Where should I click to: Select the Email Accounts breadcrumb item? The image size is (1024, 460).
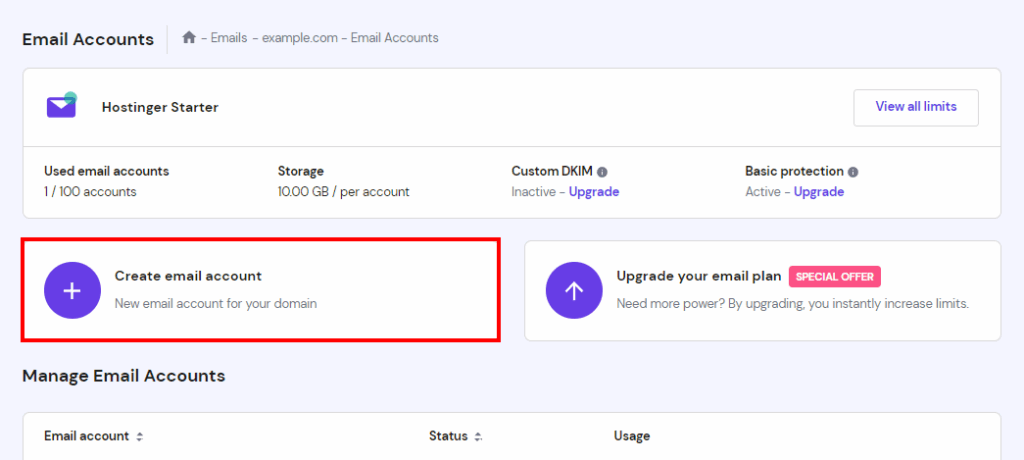point(394,38)
